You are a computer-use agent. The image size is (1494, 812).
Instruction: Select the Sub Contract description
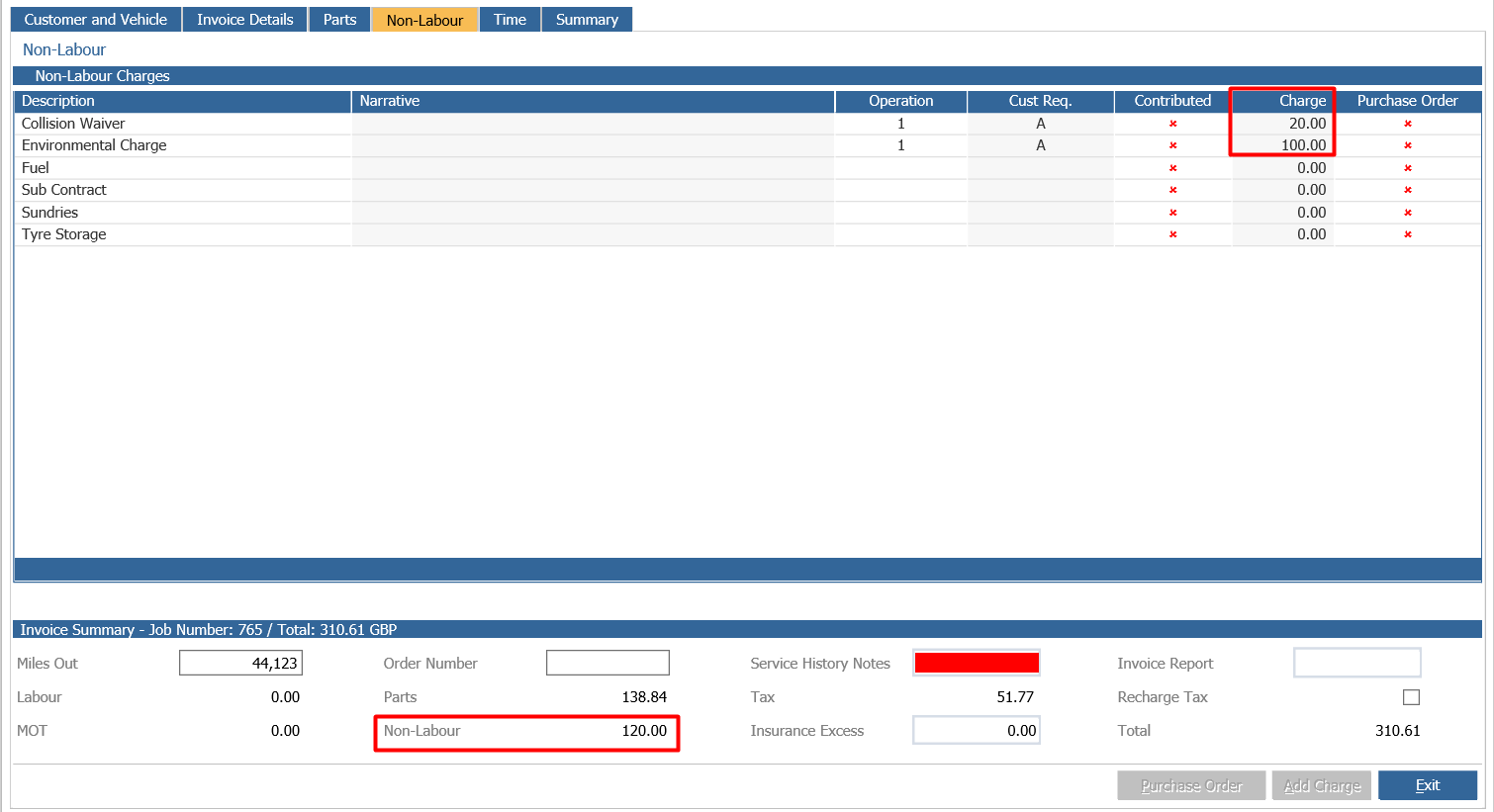point(63,190)
